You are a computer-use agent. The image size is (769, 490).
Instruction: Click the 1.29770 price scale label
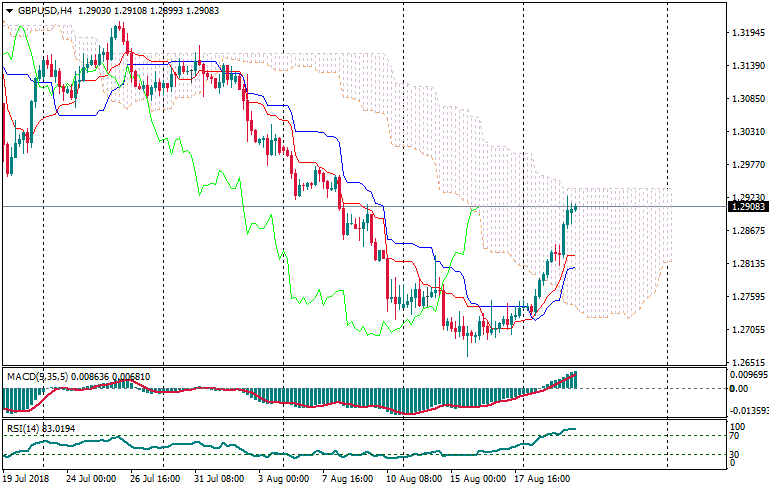click(748, 165)
